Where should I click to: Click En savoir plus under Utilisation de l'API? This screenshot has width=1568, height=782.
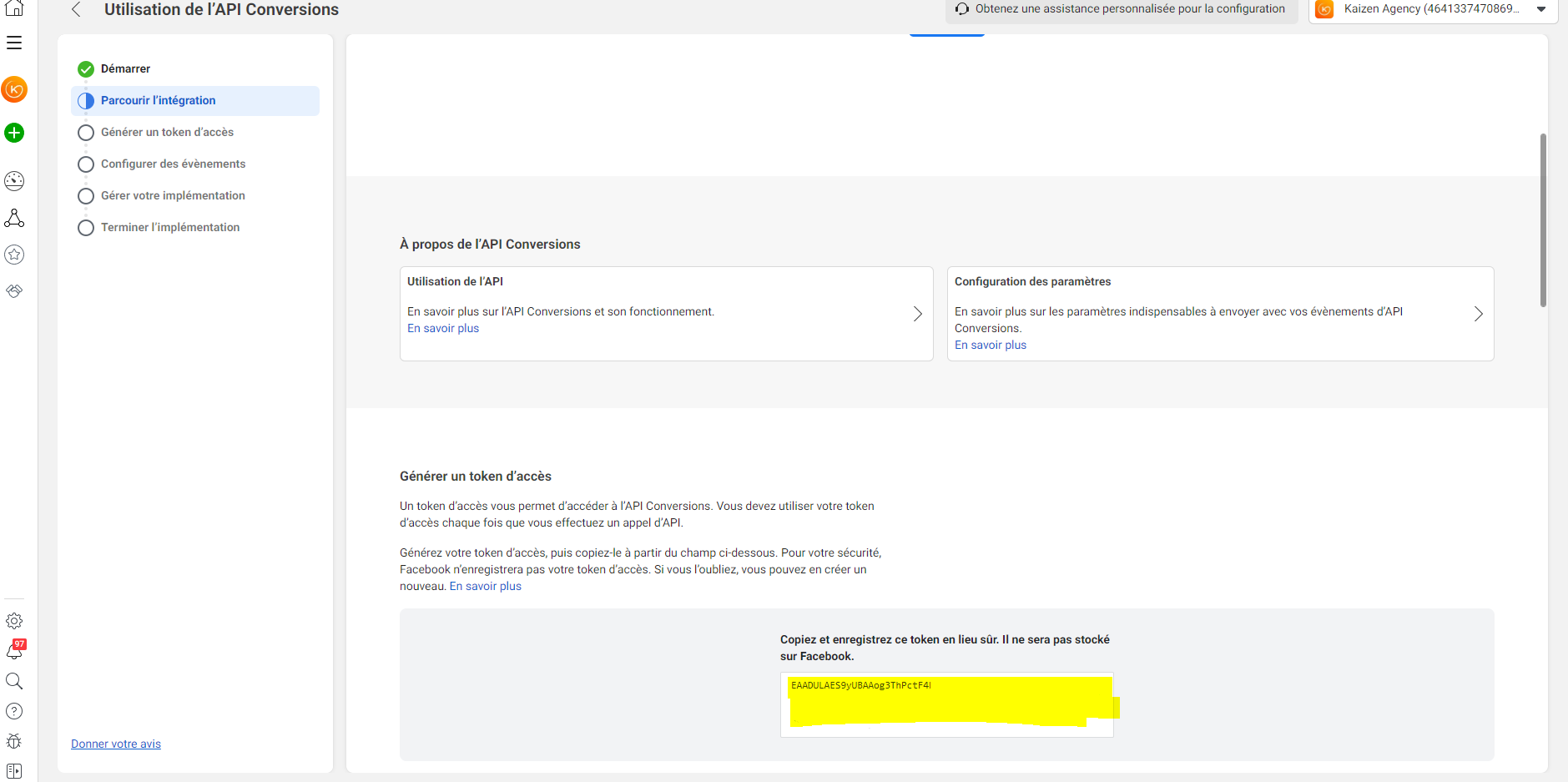point(443,328)
